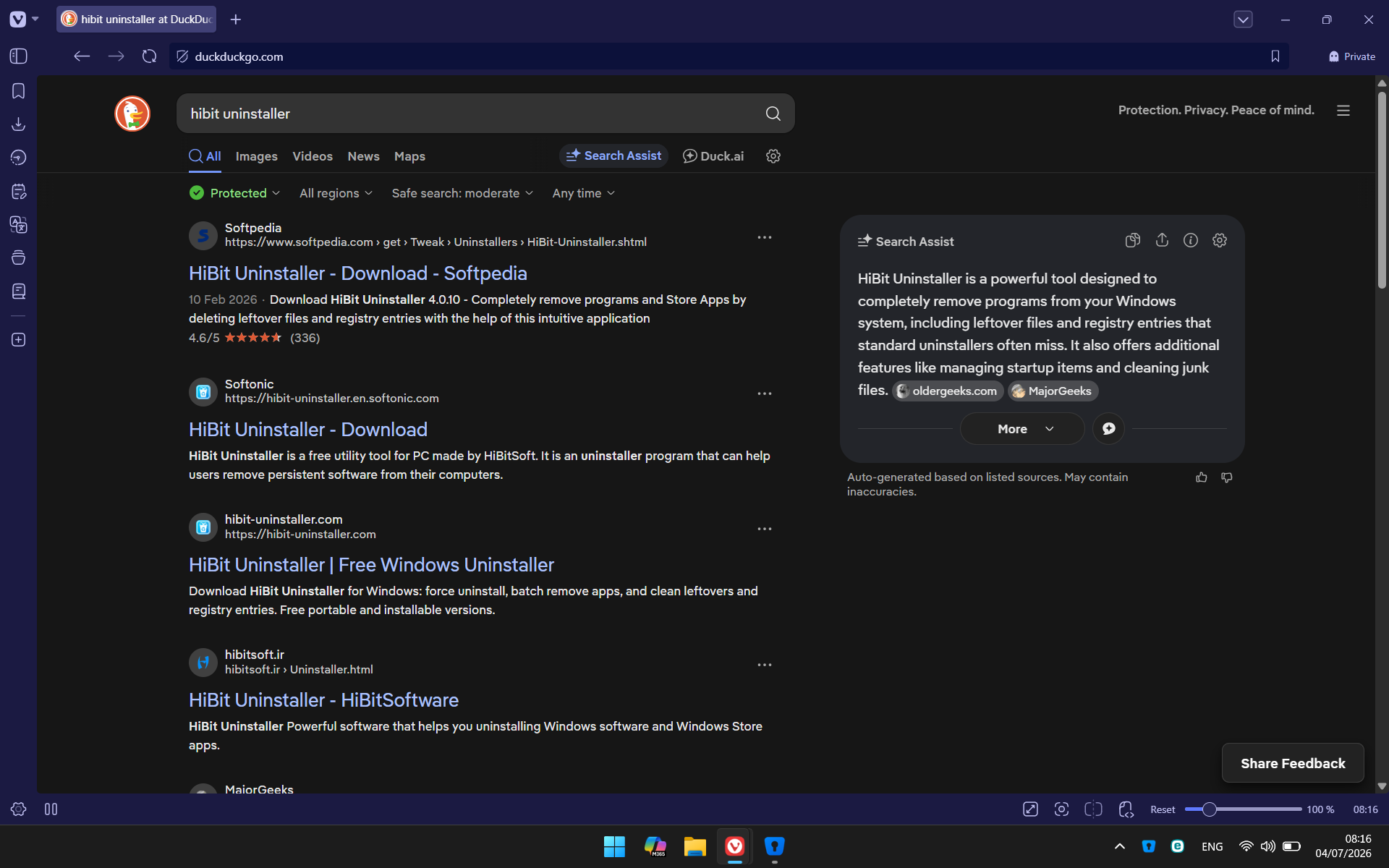Click the zoom slider handle
Viewport: 1389px width, 868px height.
[x=1209, y=809]
